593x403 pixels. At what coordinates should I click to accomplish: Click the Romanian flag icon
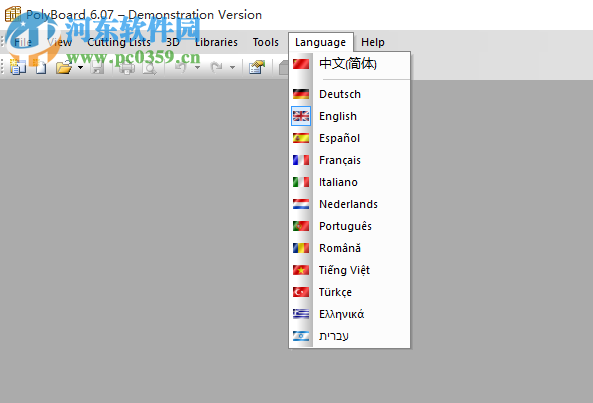301,248
